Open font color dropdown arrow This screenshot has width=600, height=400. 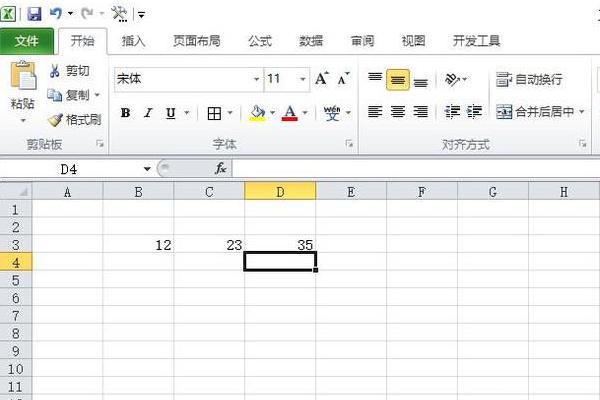click(x=305, y=113)
